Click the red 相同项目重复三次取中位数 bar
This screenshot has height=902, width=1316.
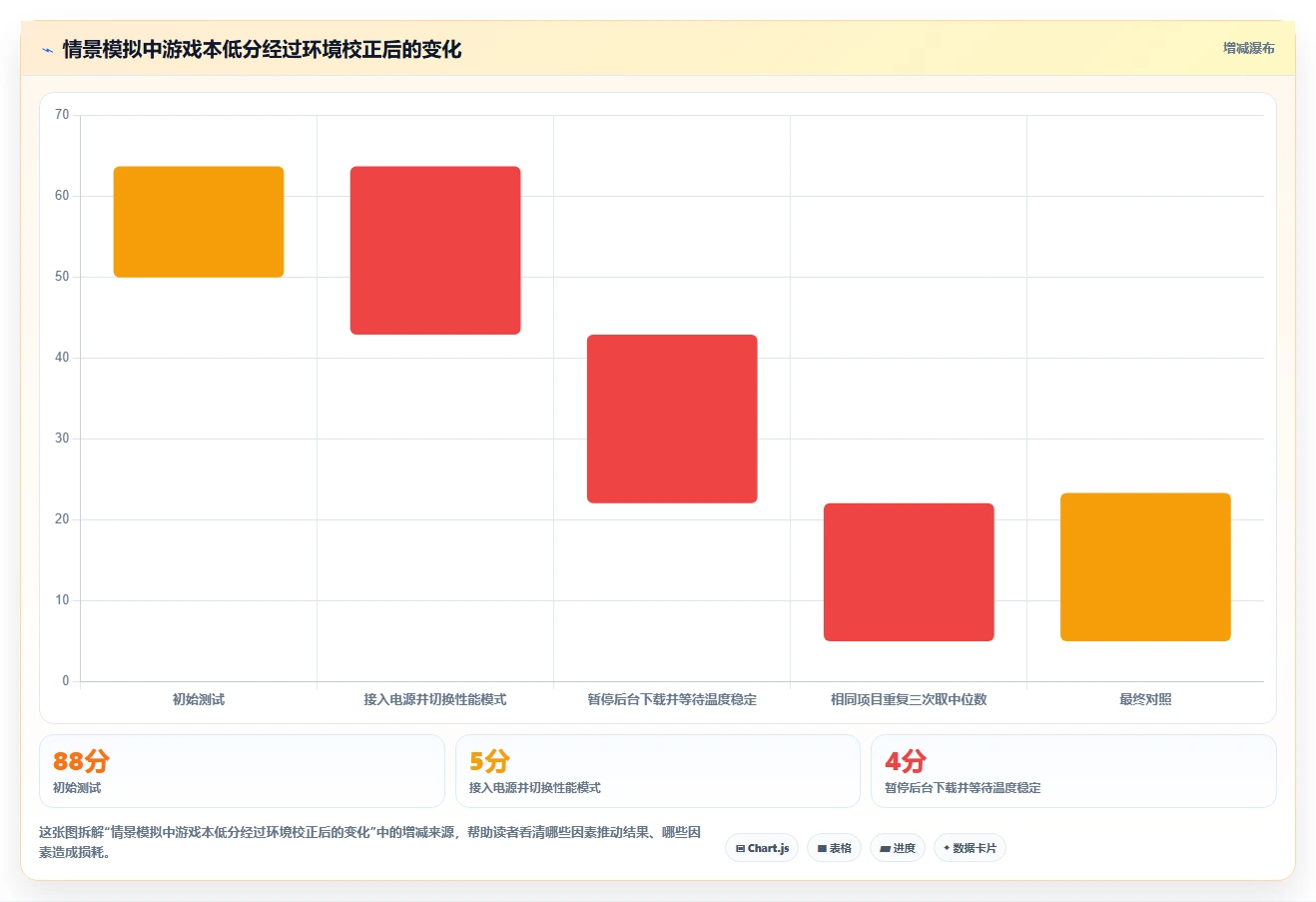909,572
